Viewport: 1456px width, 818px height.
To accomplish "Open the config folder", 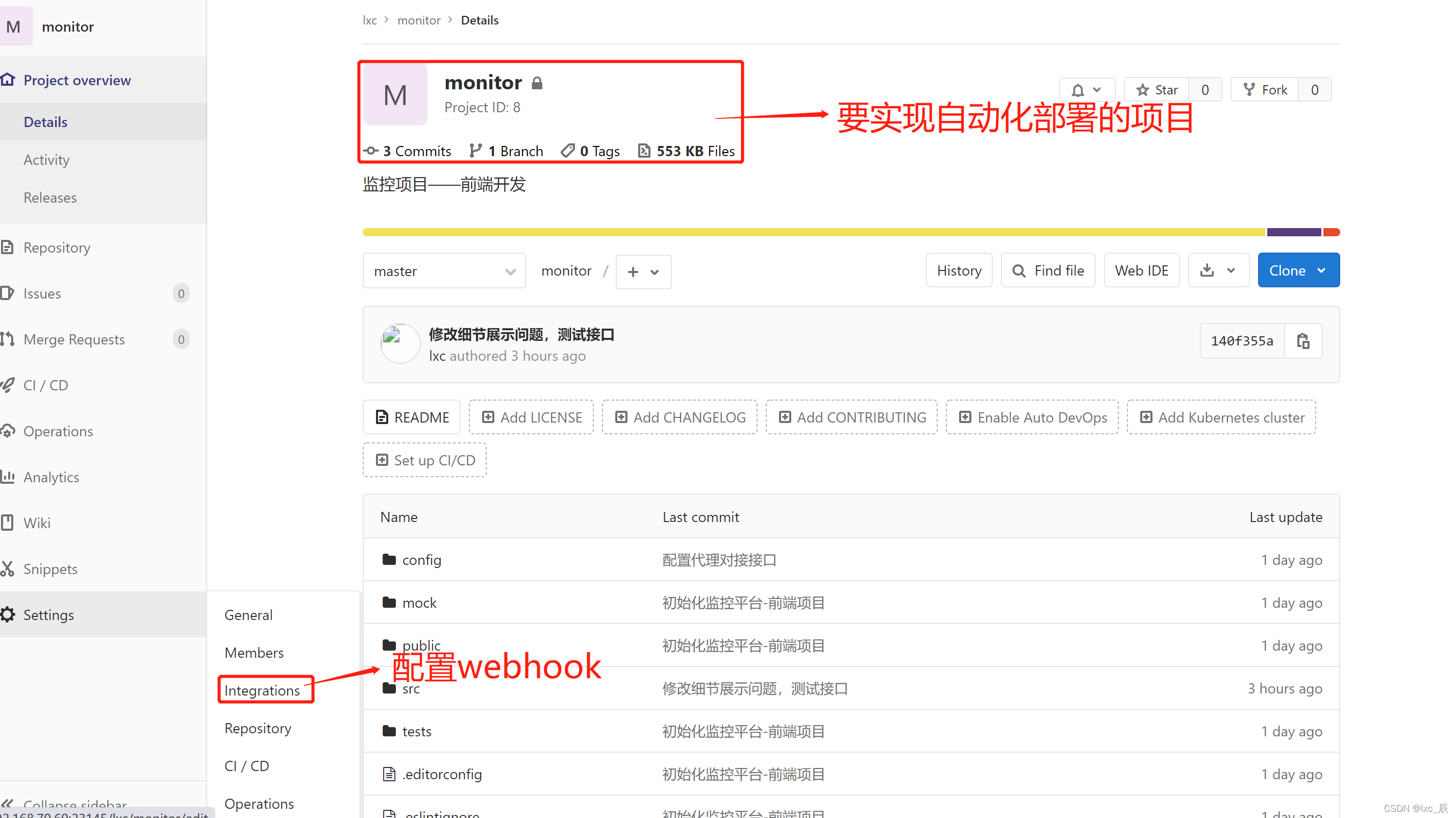I will [x=422, y=560].
